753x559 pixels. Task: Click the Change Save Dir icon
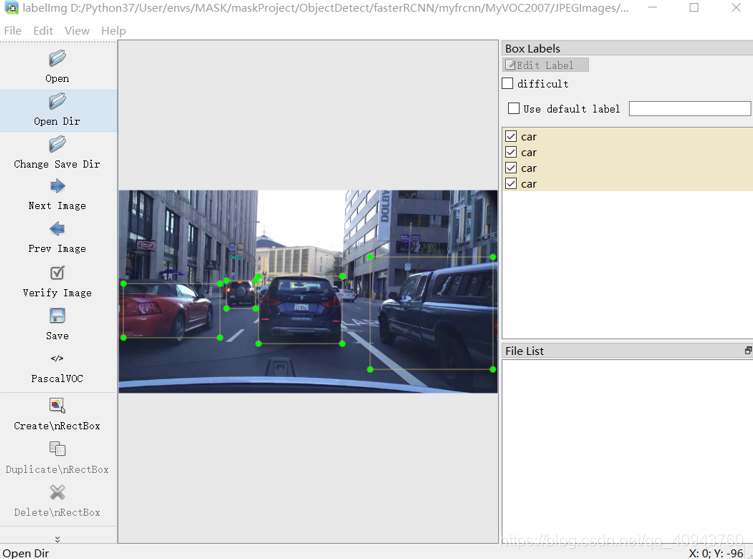point(57,144)
